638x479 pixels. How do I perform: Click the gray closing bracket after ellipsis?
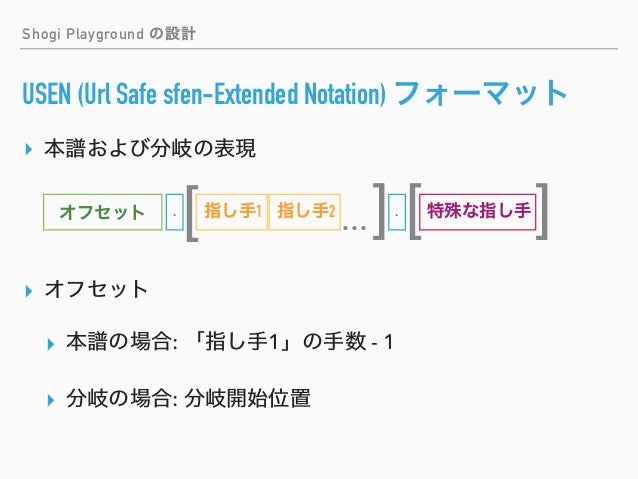[379, 212]
